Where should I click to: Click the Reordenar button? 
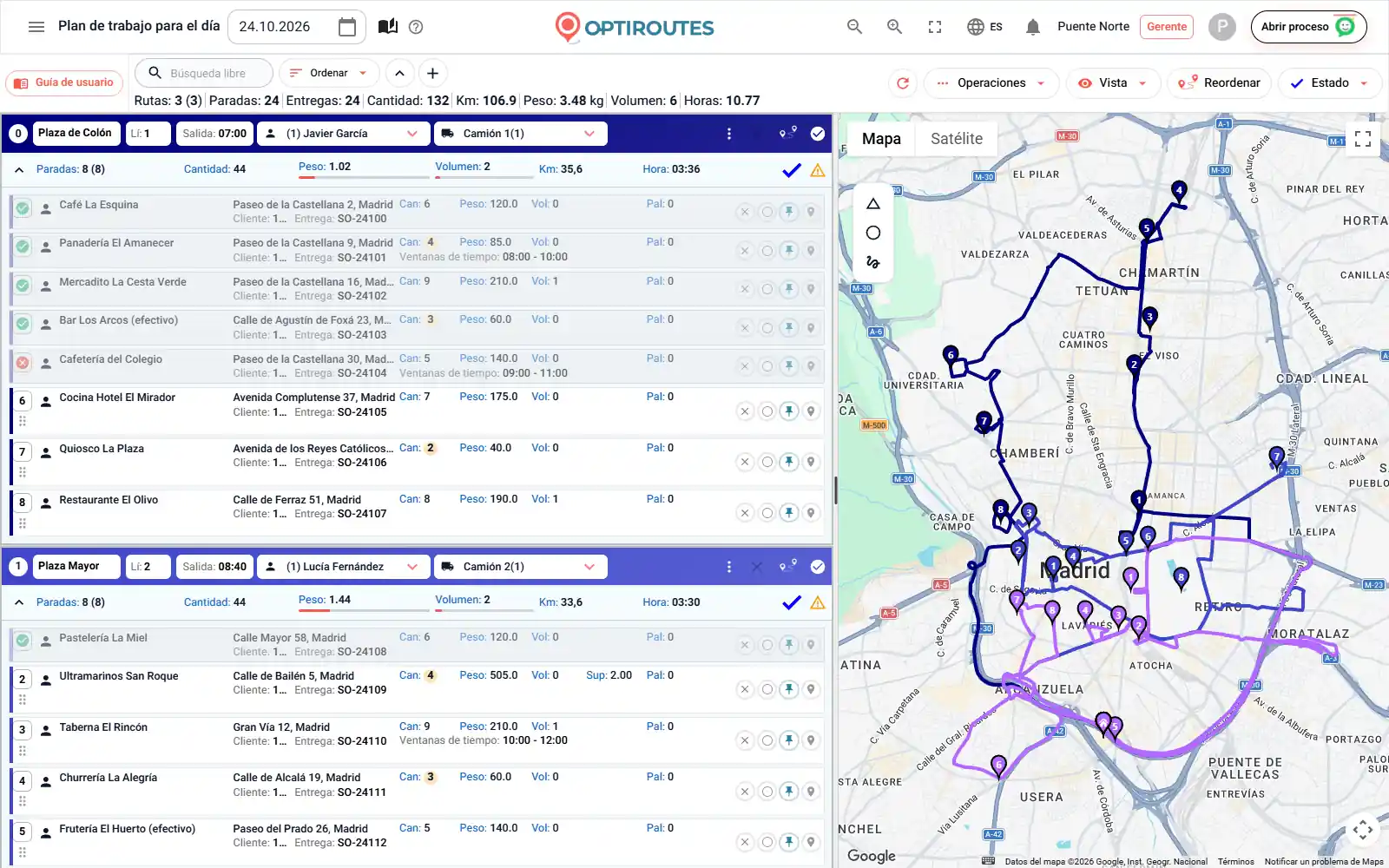tap(1220, 83)
